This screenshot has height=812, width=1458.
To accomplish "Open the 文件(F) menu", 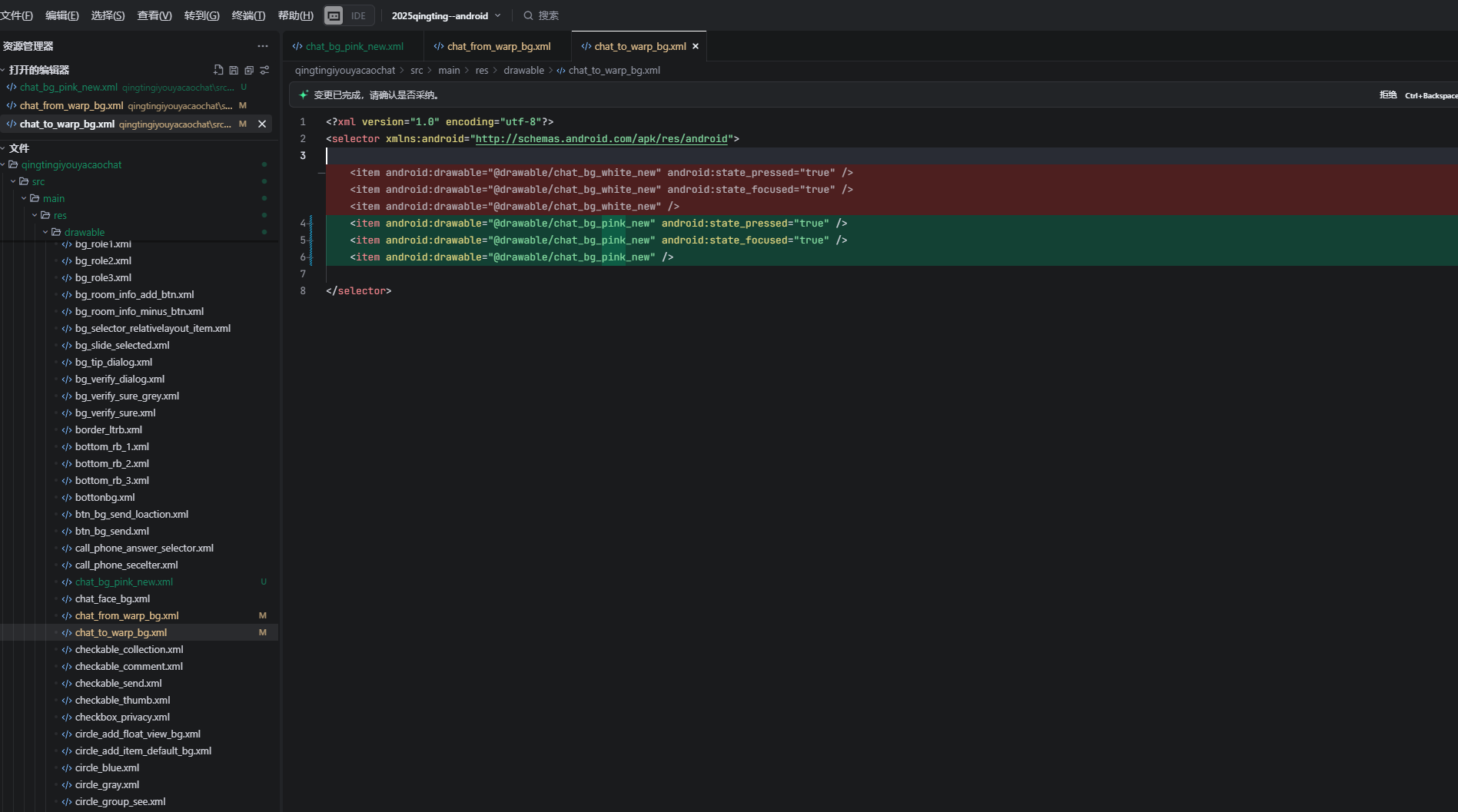I will click(16, 15).
